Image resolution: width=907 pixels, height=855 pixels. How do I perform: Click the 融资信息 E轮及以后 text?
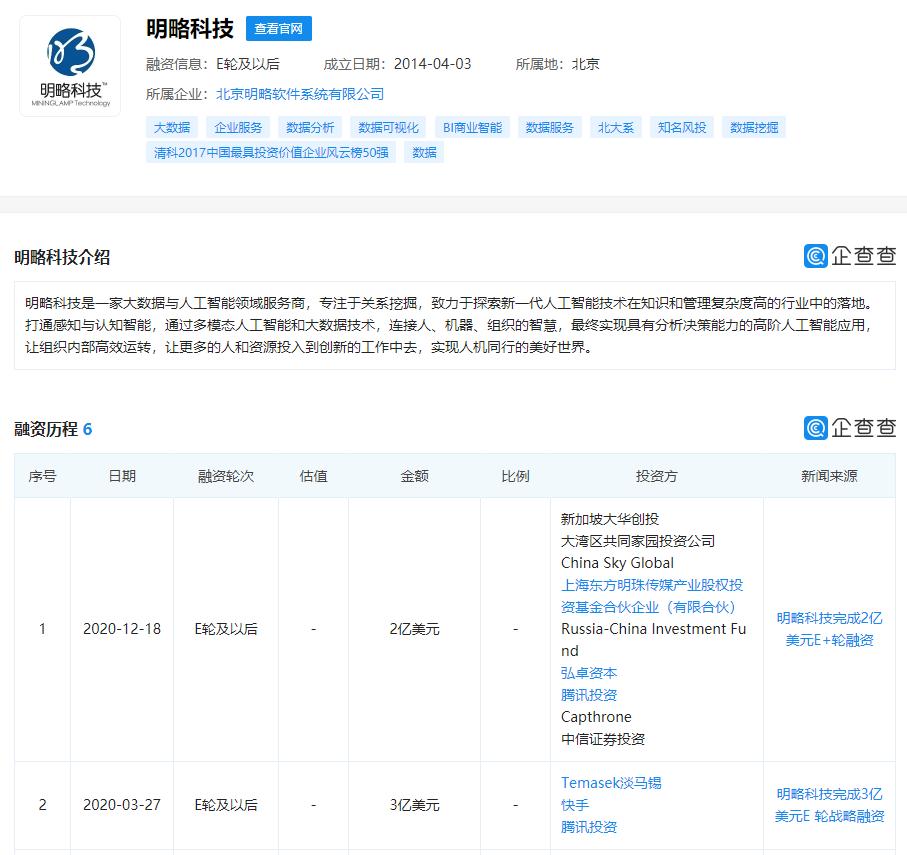pos(213,64)
